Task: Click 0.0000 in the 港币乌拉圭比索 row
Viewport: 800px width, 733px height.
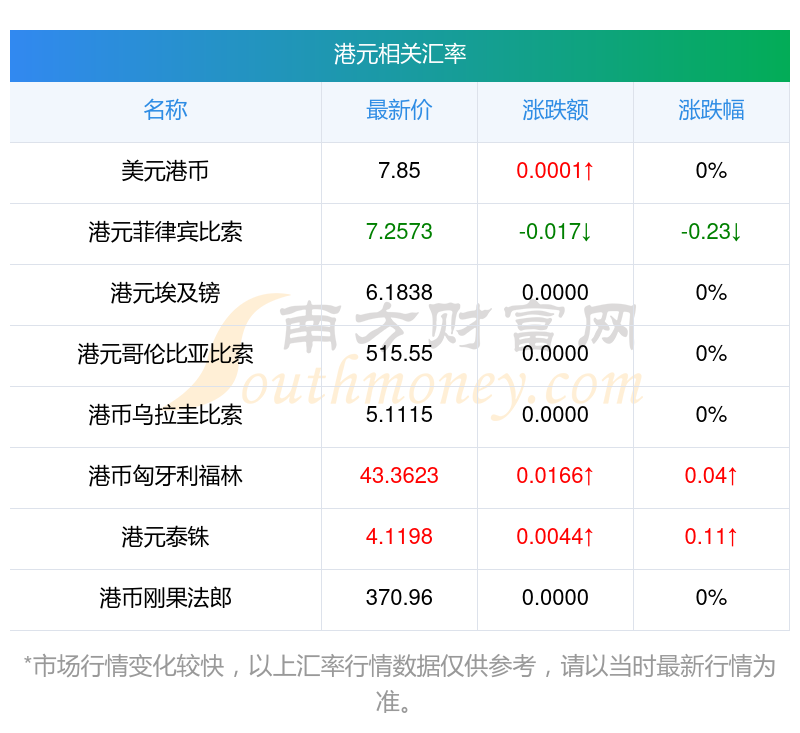Action: point(555,415)
